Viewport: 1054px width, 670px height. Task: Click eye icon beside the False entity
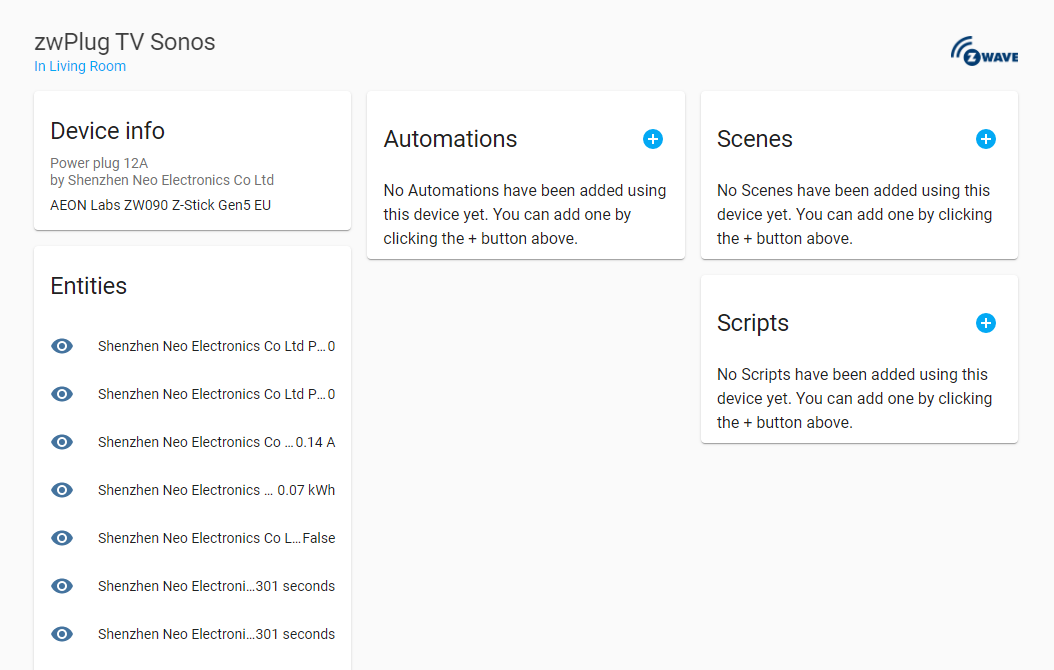click(62, 538)
